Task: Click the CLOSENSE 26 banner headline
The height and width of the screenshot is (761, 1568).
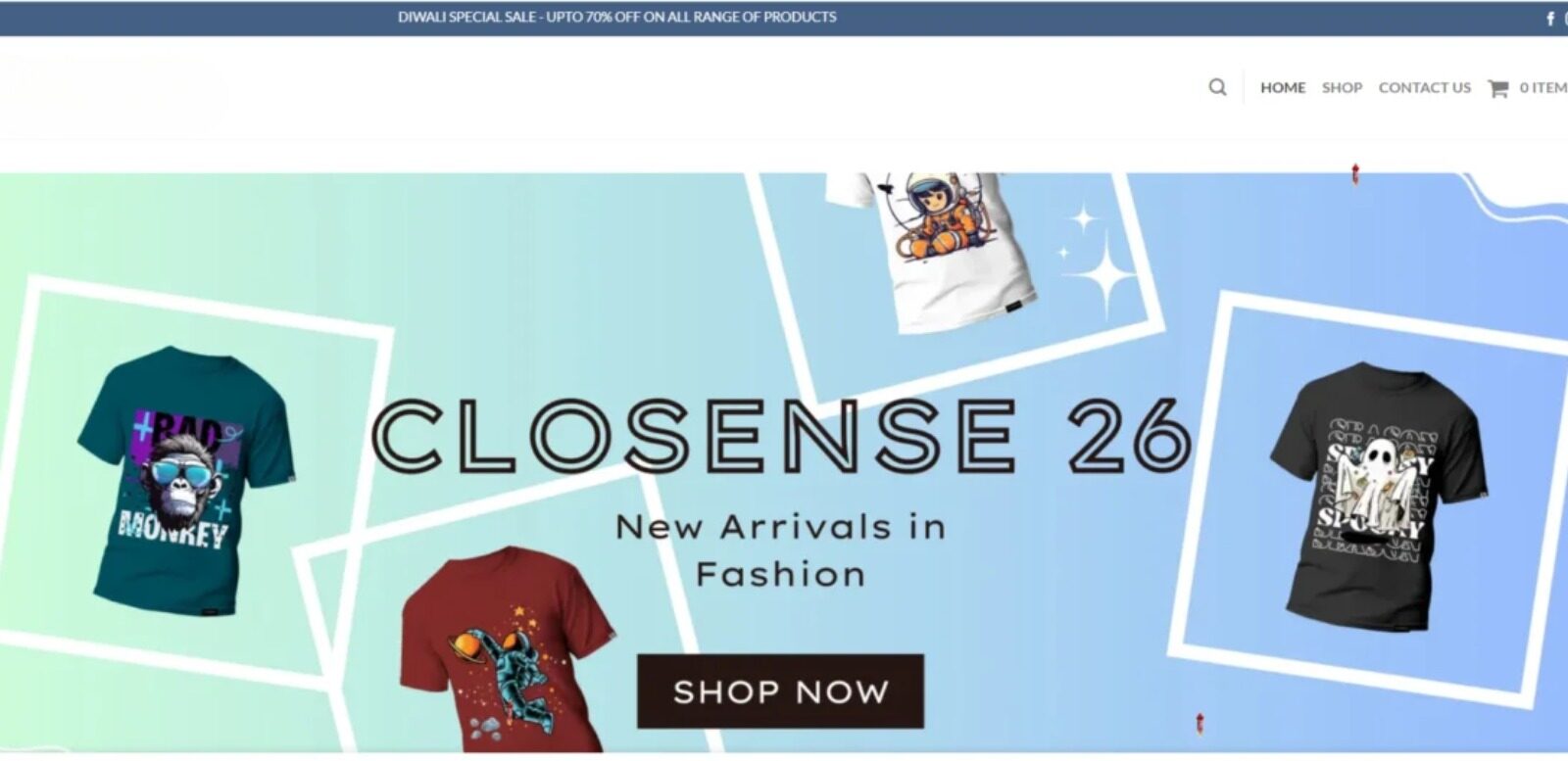Action: point(780,434)
